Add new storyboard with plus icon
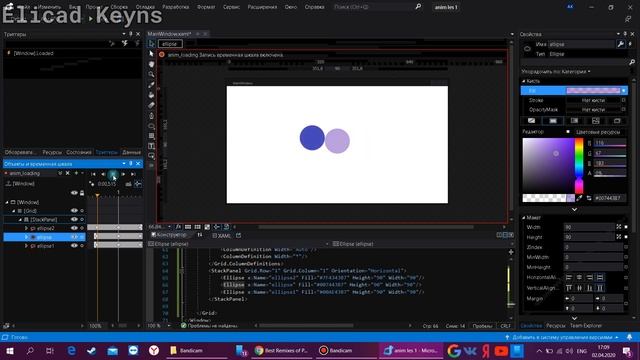 [76, 173]
